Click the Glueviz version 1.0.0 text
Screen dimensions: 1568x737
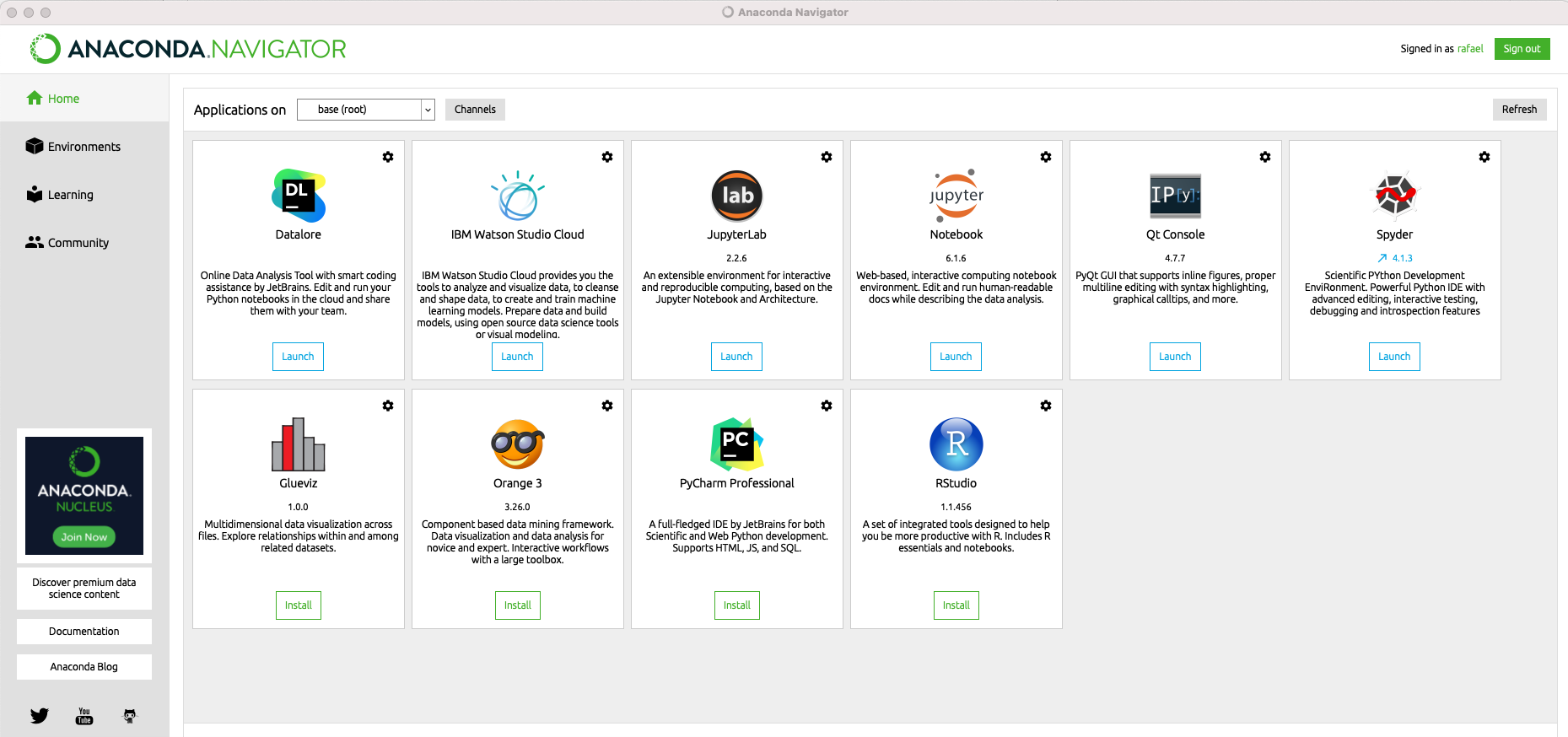pyautogui.click(x=298, y=507)
